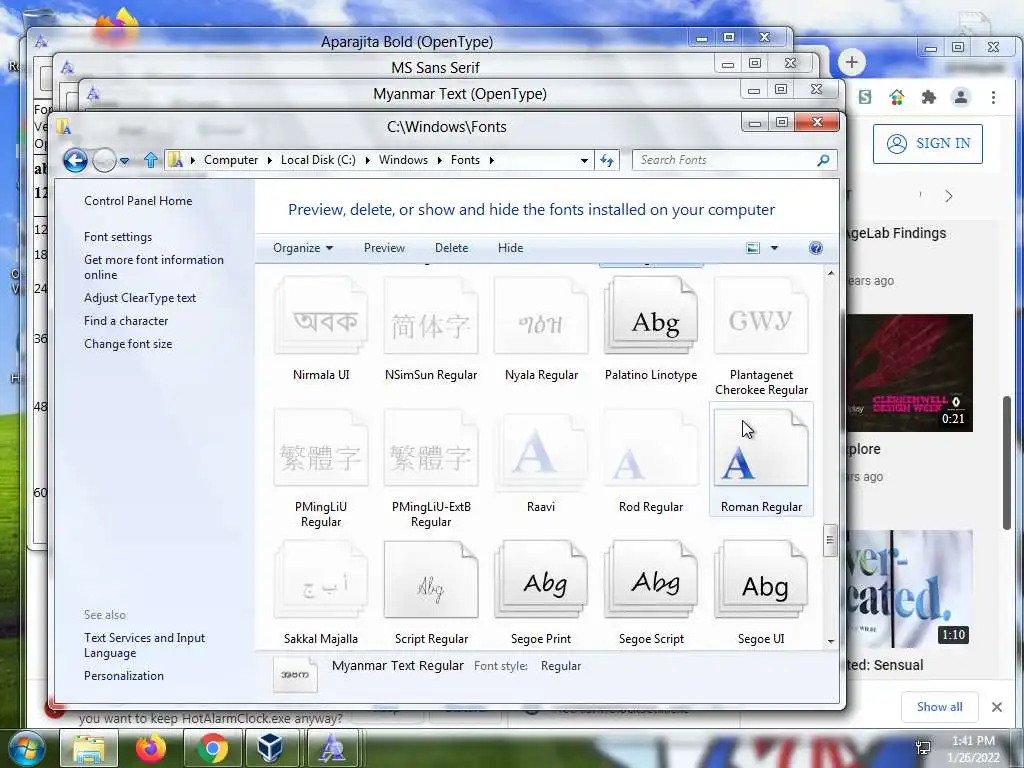Open Find a character link

(126, 321)
